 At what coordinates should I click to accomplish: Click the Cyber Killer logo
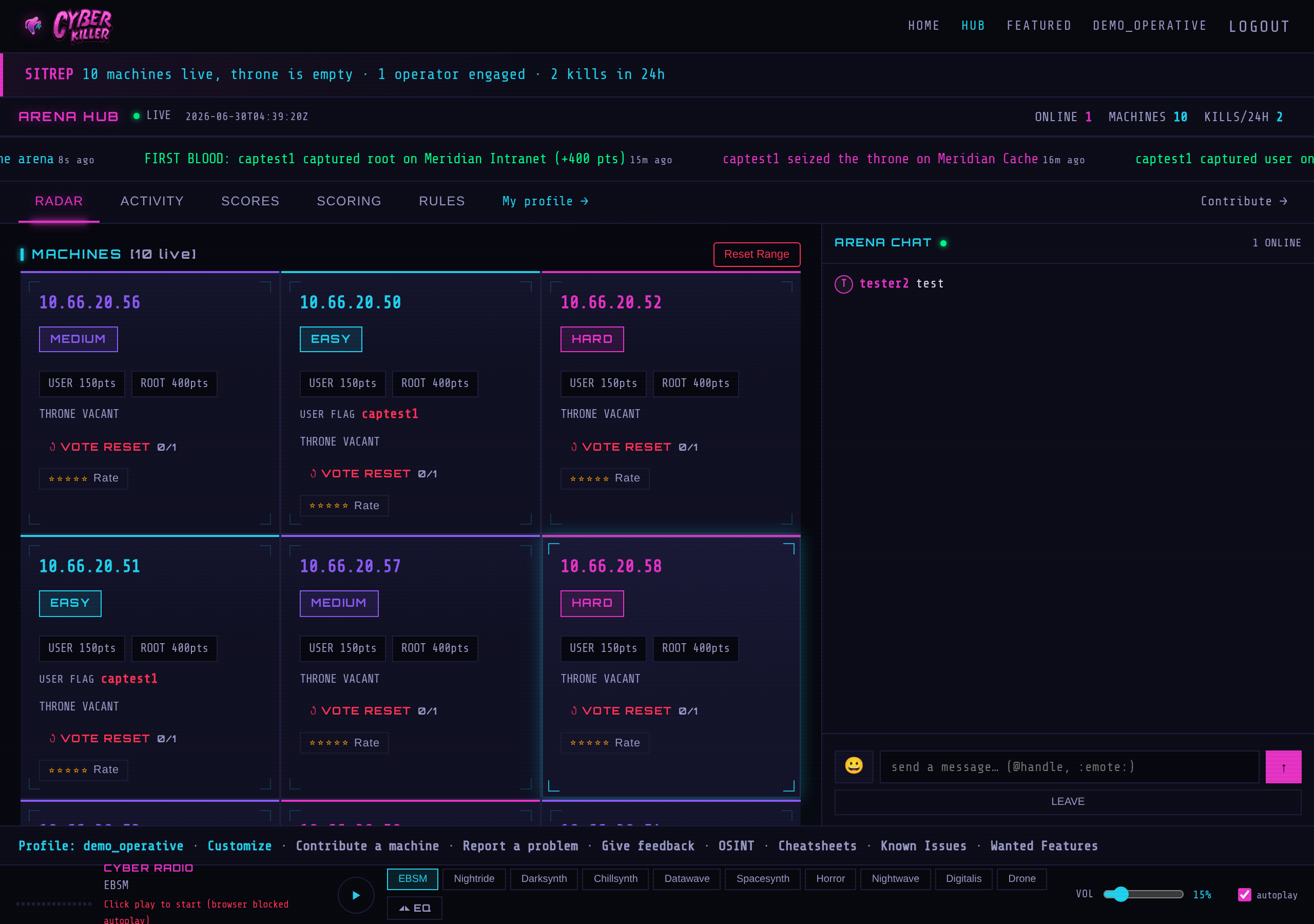68,26
